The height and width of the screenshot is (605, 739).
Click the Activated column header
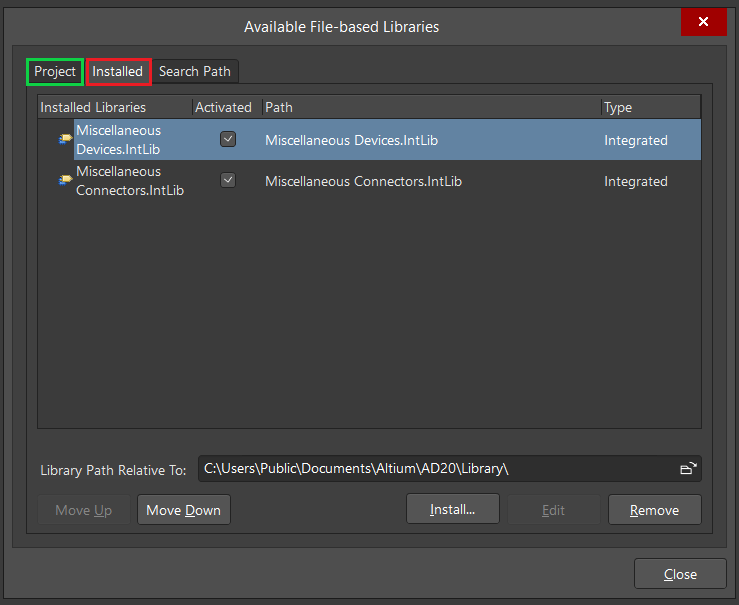tap(224, 107)
